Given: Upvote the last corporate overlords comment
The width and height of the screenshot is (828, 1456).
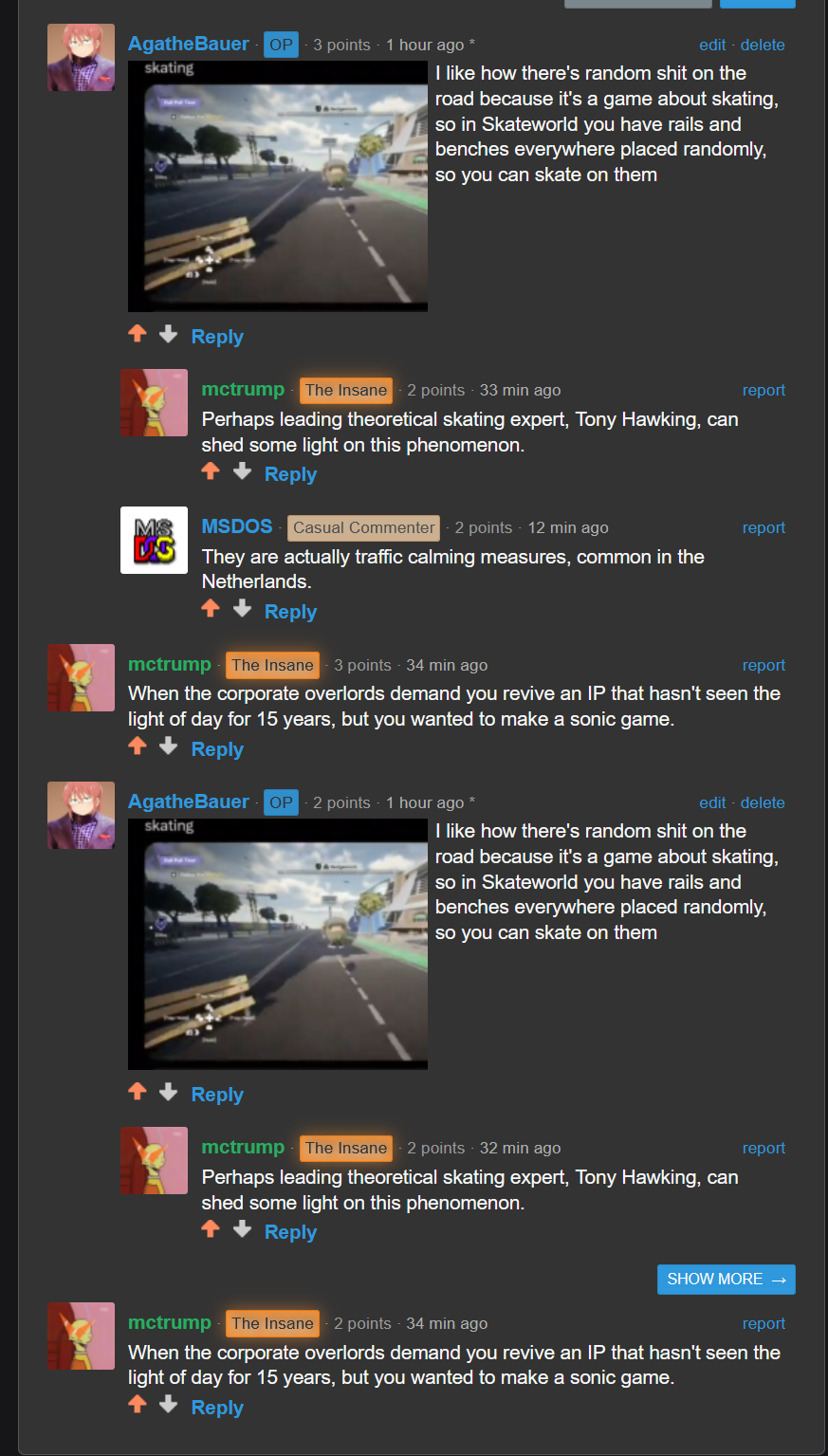Looking at the screenshot, I should pyautogui.click(x=138, y=1405).
